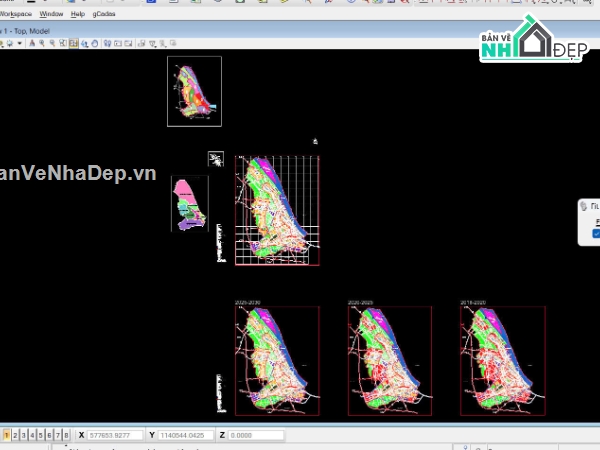Choose the Pan View hand tool
Viewport: 600px width, 450px height.
94,44
